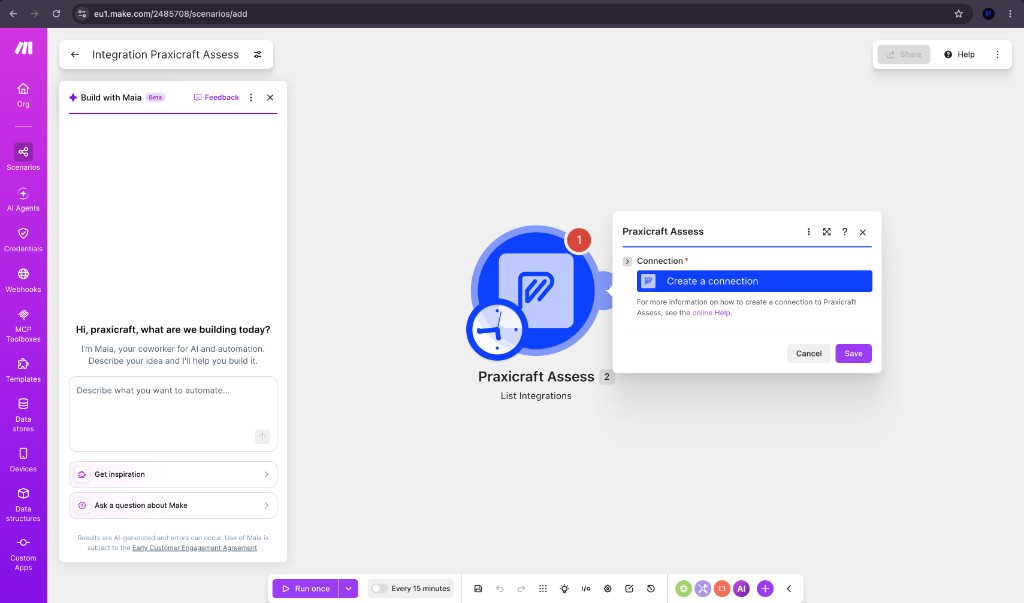
Task: Expand the module dialog to fullscreen
Action: (827, 232)
